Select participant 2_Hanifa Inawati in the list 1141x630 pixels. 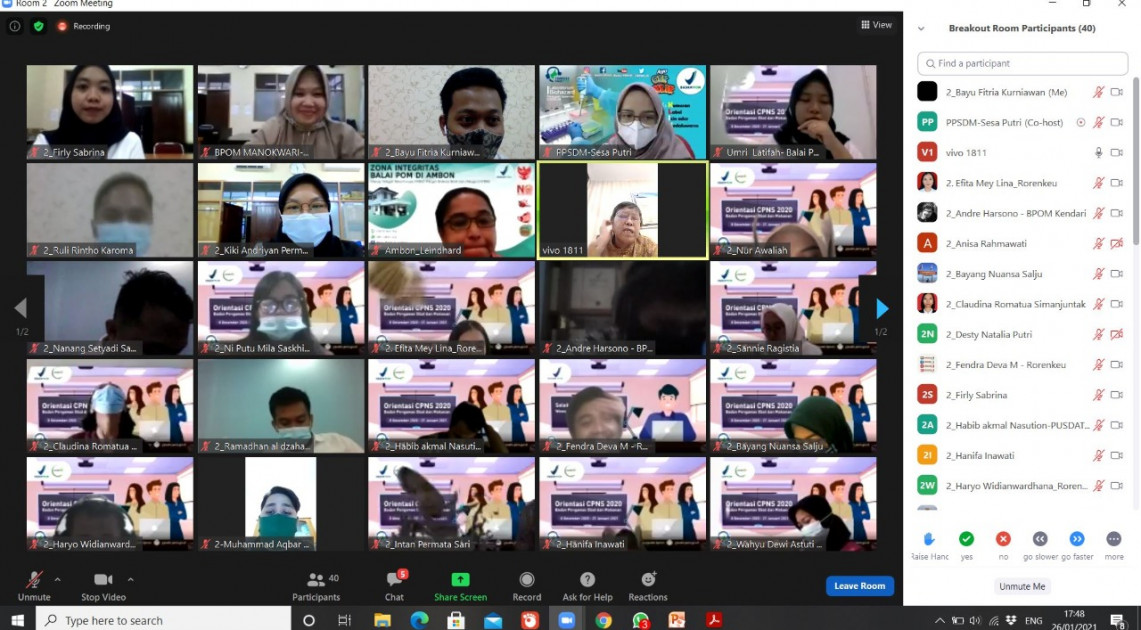tap(1020, 455)
